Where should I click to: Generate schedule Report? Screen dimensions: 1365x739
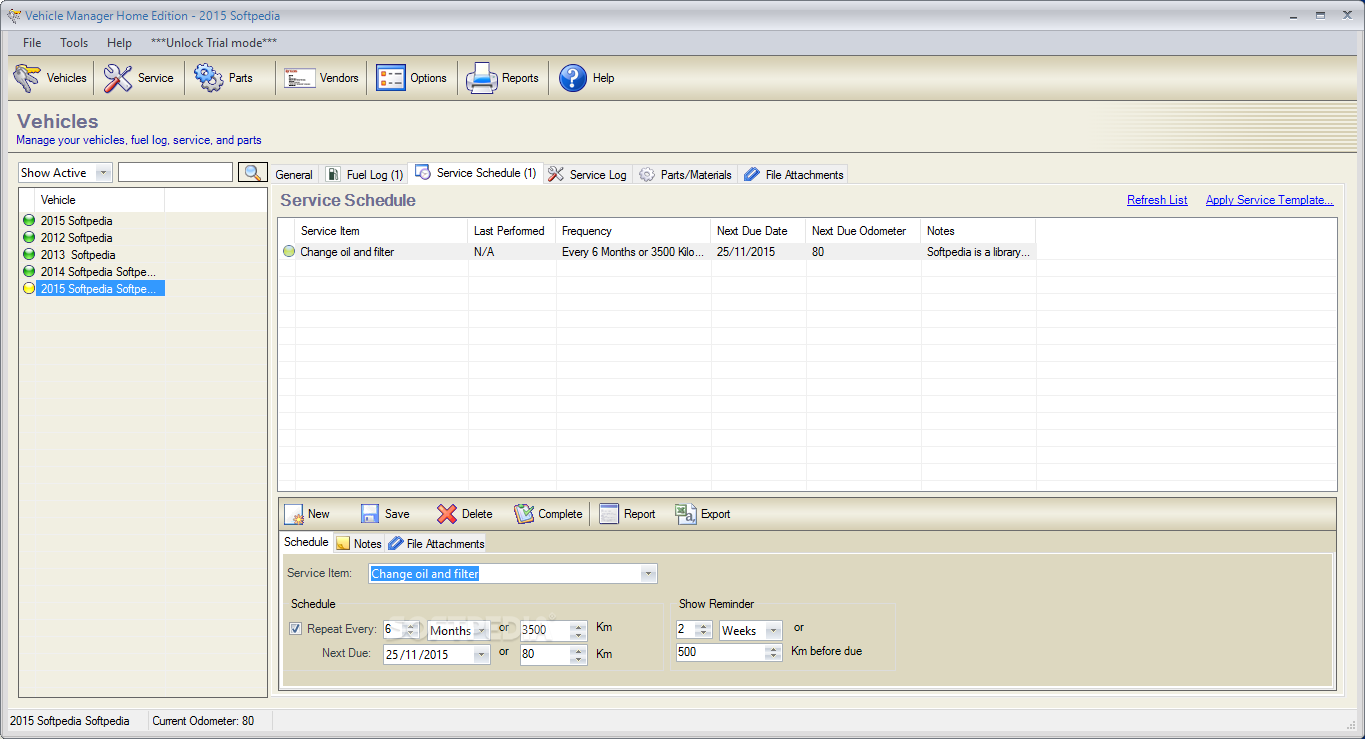[627, 514]
